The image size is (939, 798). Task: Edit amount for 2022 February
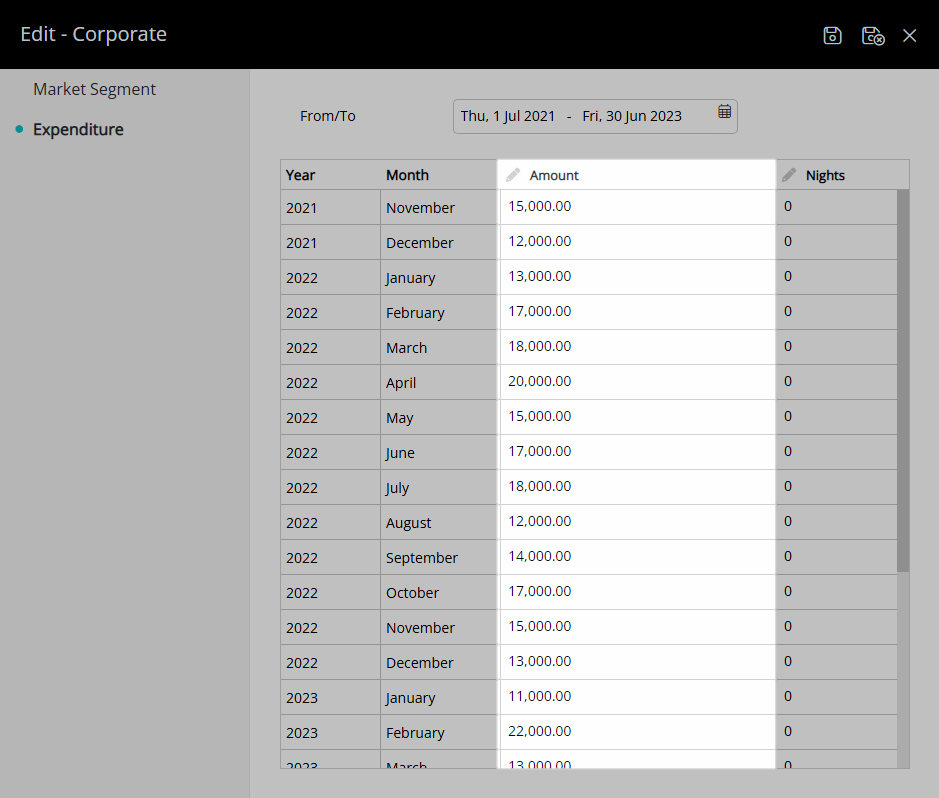pos(637,312)
